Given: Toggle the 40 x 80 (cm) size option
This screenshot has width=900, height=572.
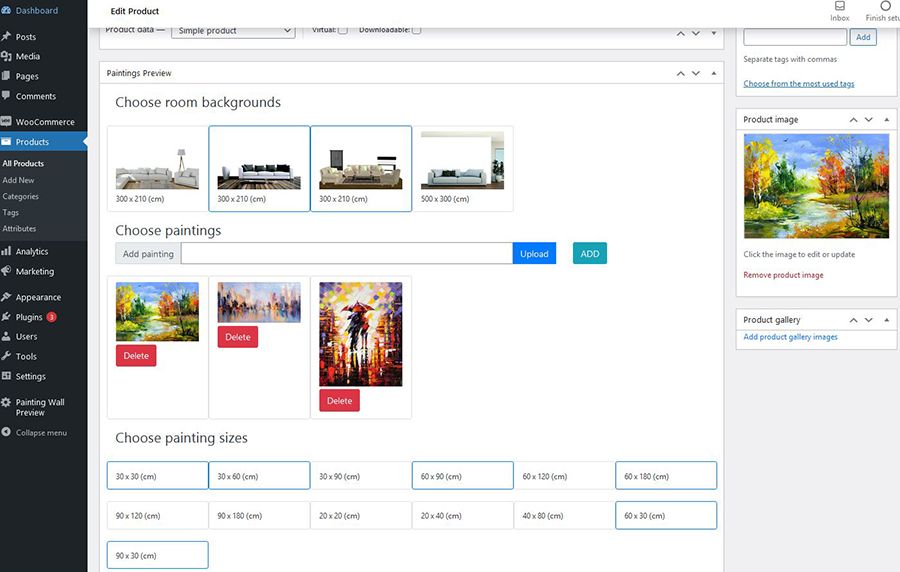Looking at the screenshot, I should point(564,516).
